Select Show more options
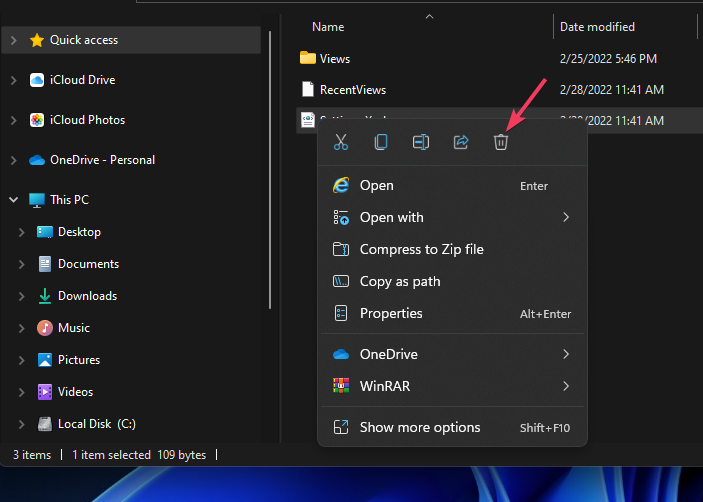This screenshot has height=502, width=703. coord(452,427)
